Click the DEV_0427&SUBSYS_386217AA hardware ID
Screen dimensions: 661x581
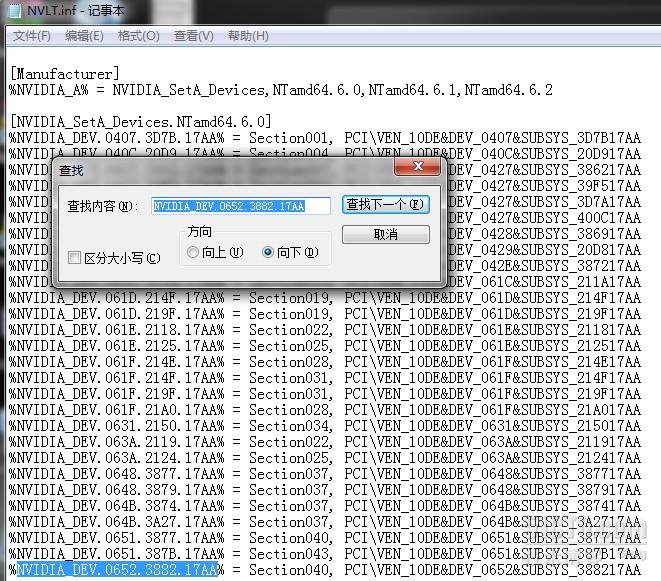point(545,170)
